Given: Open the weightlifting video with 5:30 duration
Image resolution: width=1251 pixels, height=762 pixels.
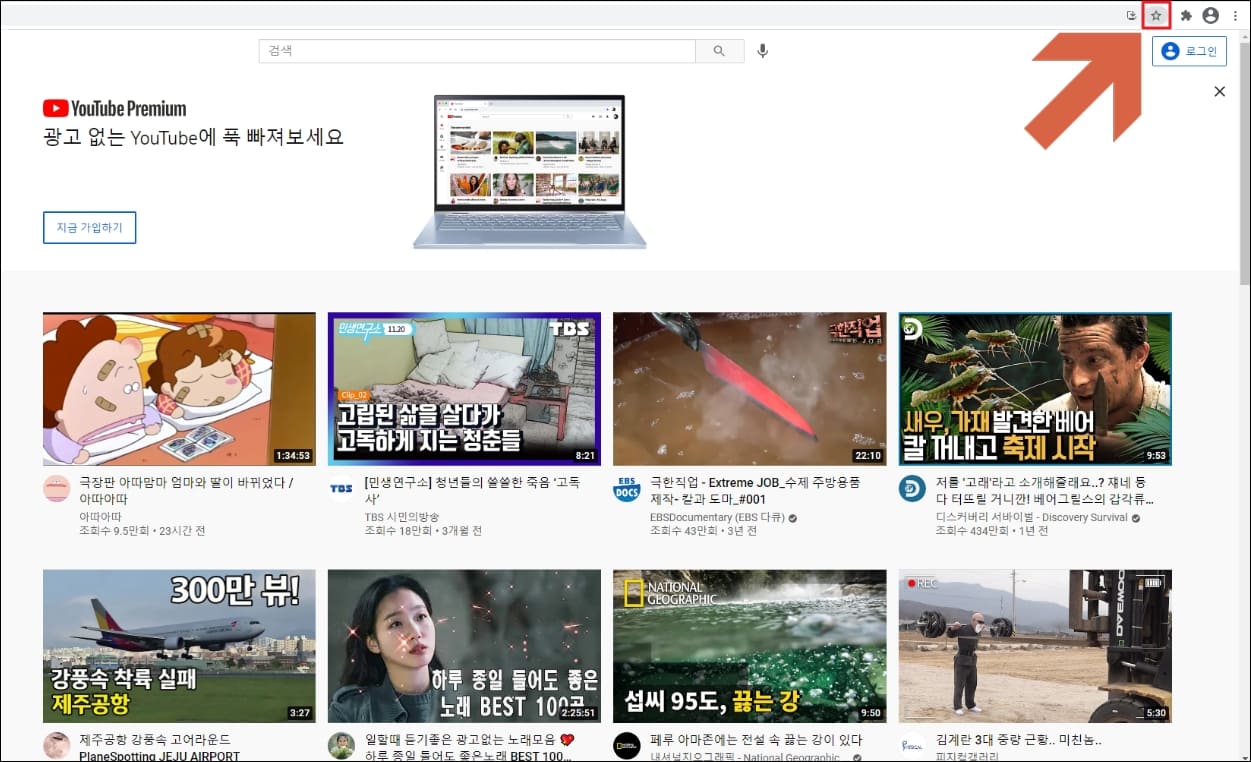Looking at the screenshot, I should point(1035,646).
